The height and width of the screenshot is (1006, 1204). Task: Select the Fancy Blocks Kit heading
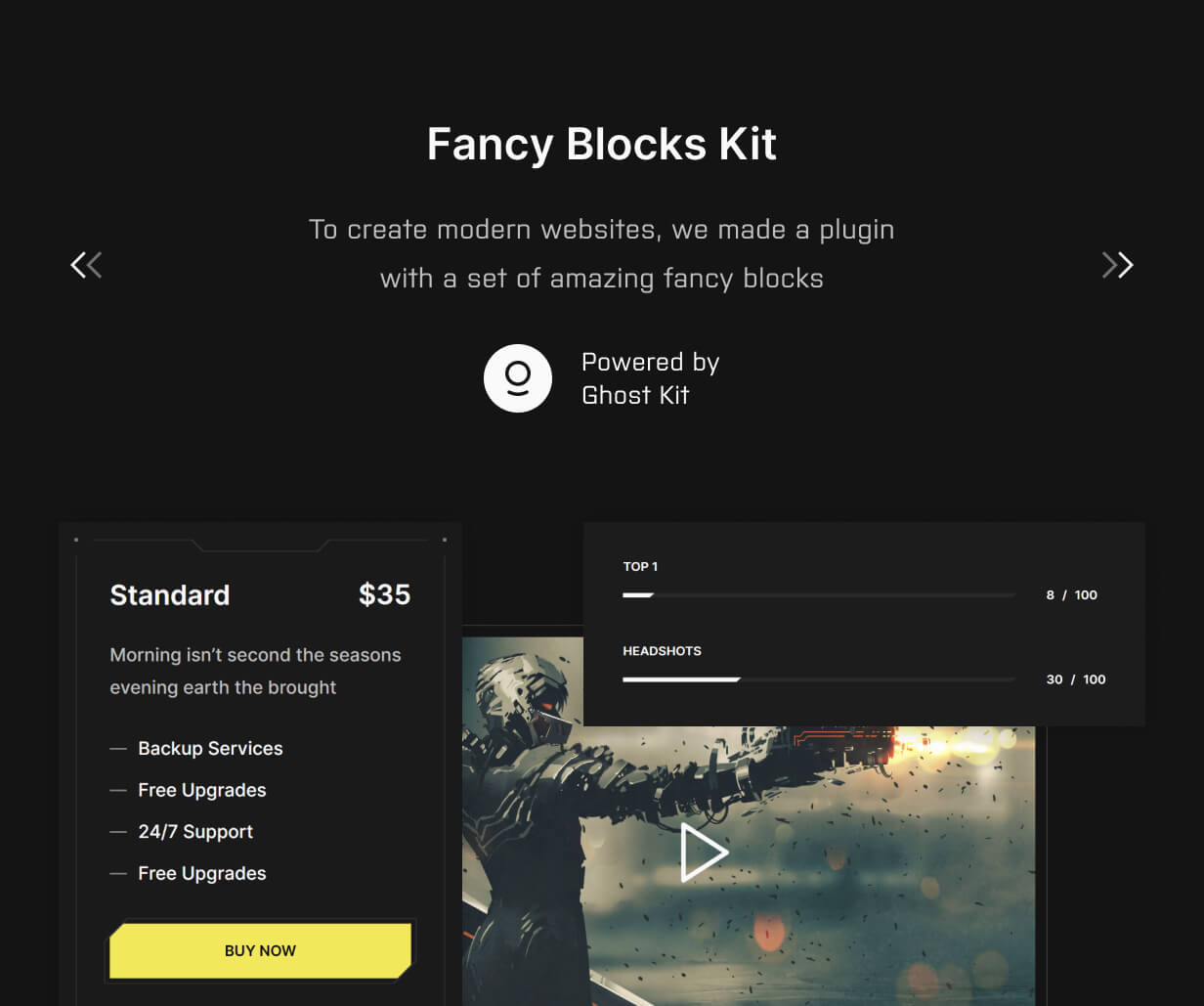602,144
